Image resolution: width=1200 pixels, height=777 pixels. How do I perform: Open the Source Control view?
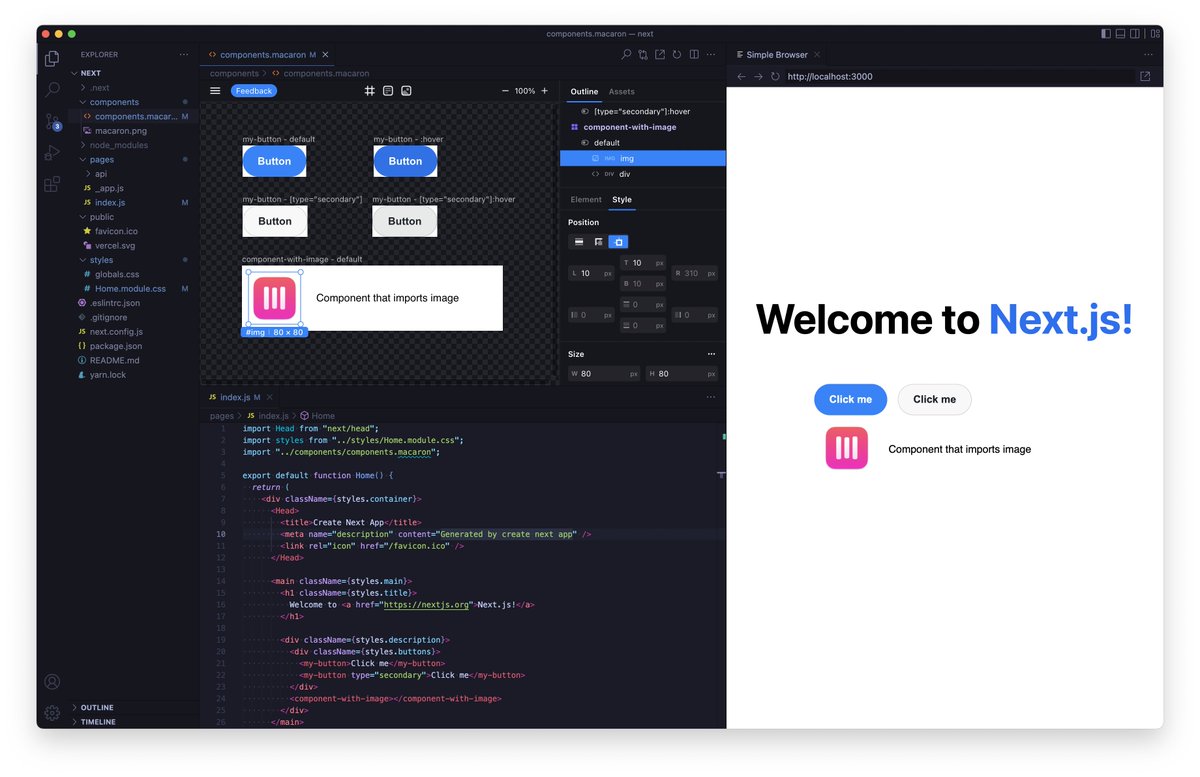tap(52, 121)
